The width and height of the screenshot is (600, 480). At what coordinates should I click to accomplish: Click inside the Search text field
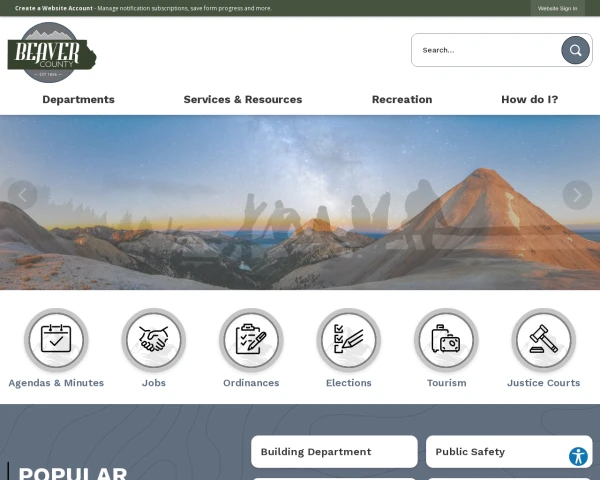pos(485,50)
